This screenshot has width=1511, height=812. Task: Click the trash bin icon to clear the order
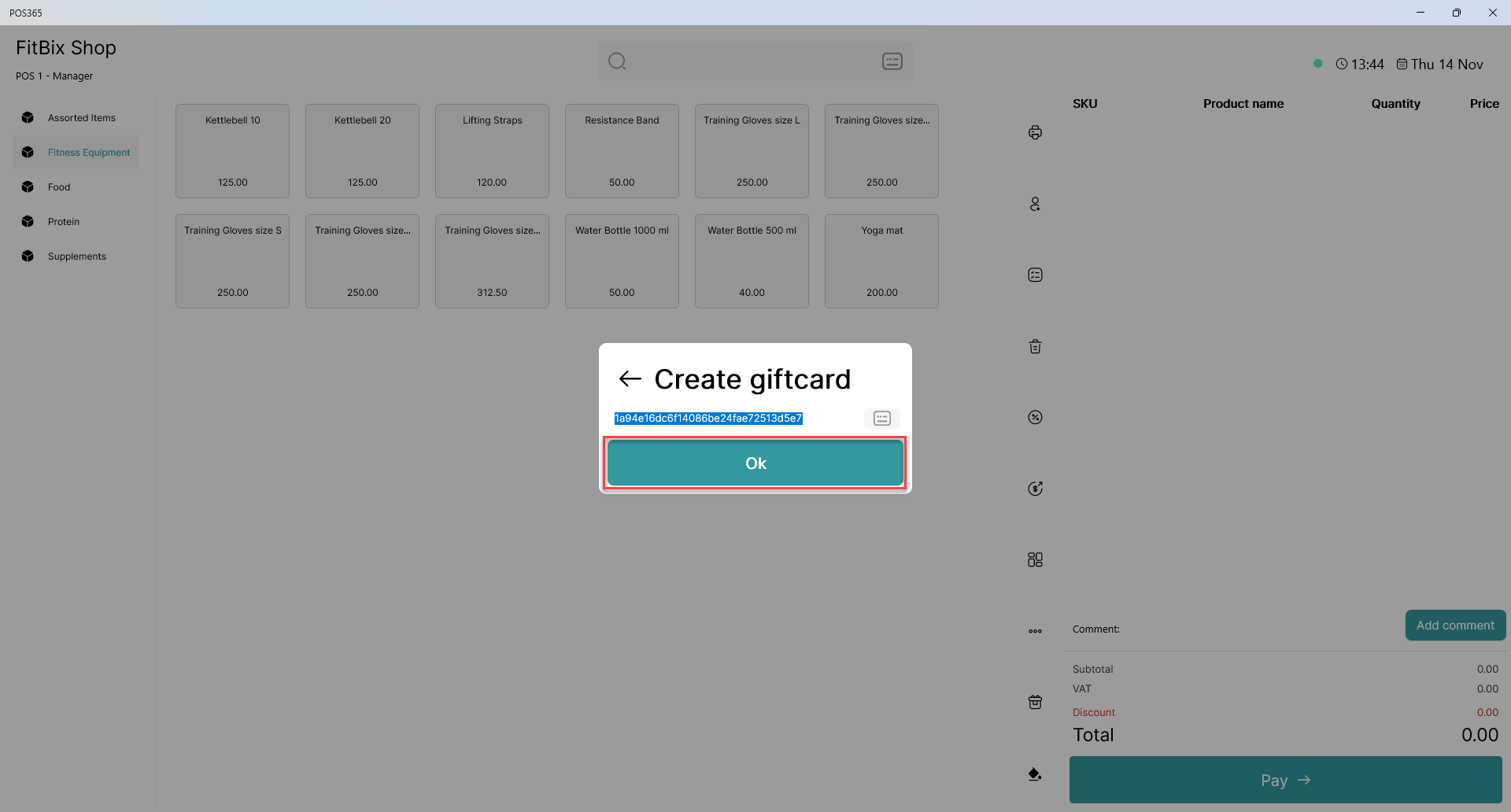(x=1035, y=346)
